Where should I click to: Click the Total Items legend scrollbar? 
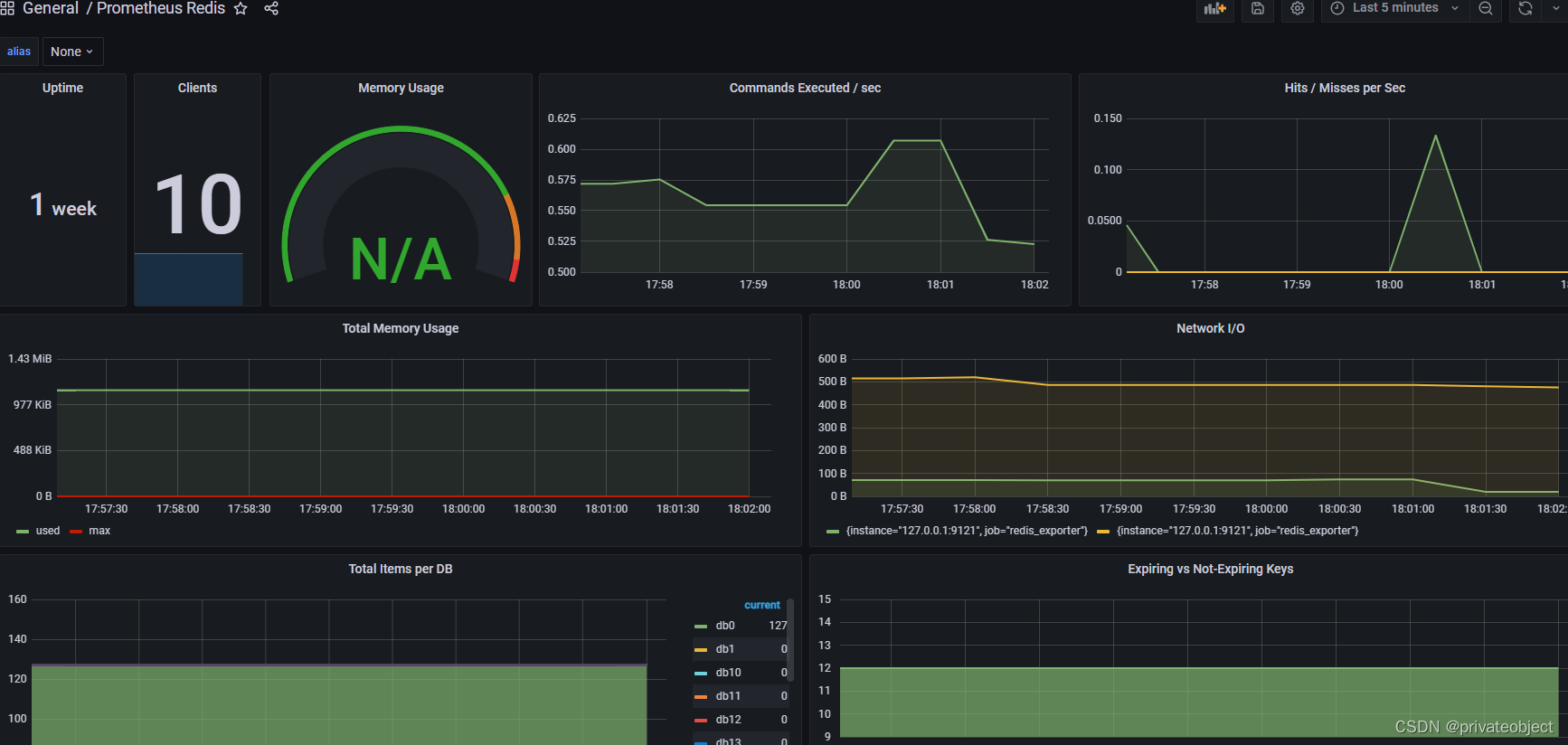pyautogui.click(x=790, y=640)
